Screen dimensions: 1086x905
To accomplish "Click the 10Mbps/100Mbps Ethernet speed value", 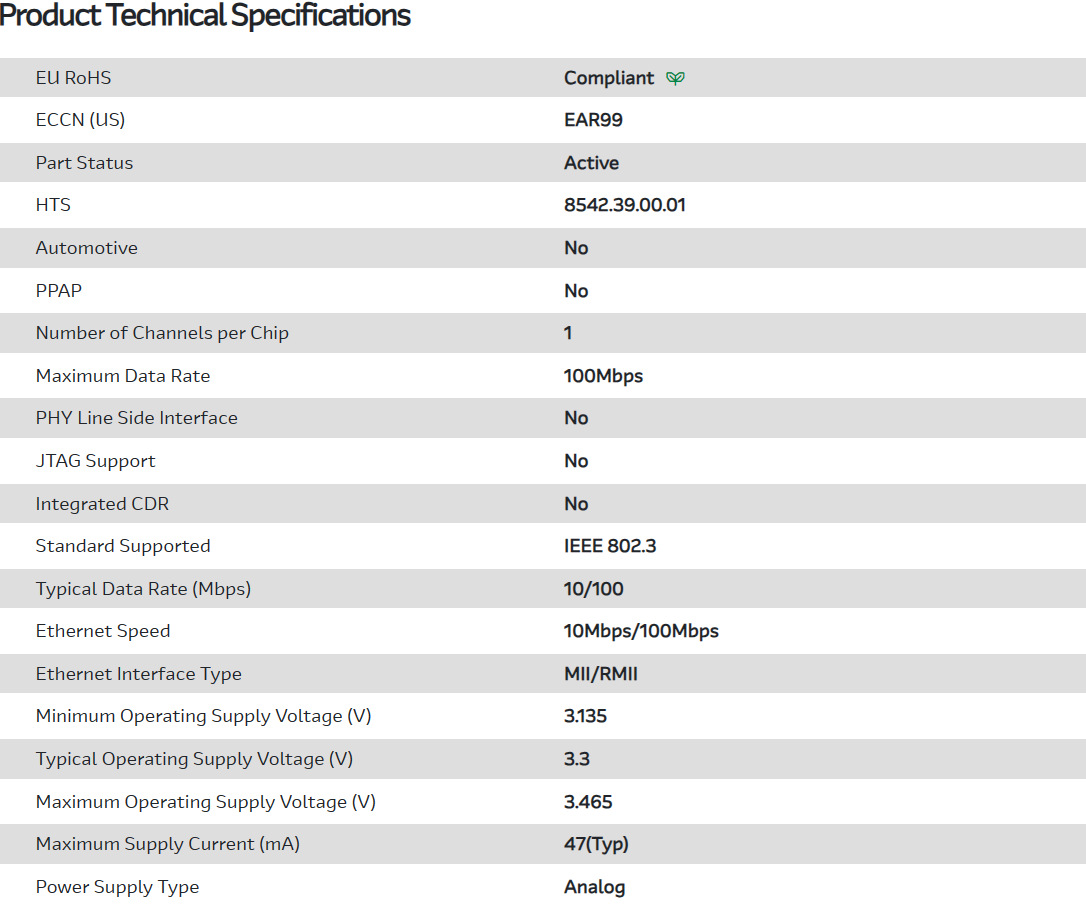I will click(641, 631).
